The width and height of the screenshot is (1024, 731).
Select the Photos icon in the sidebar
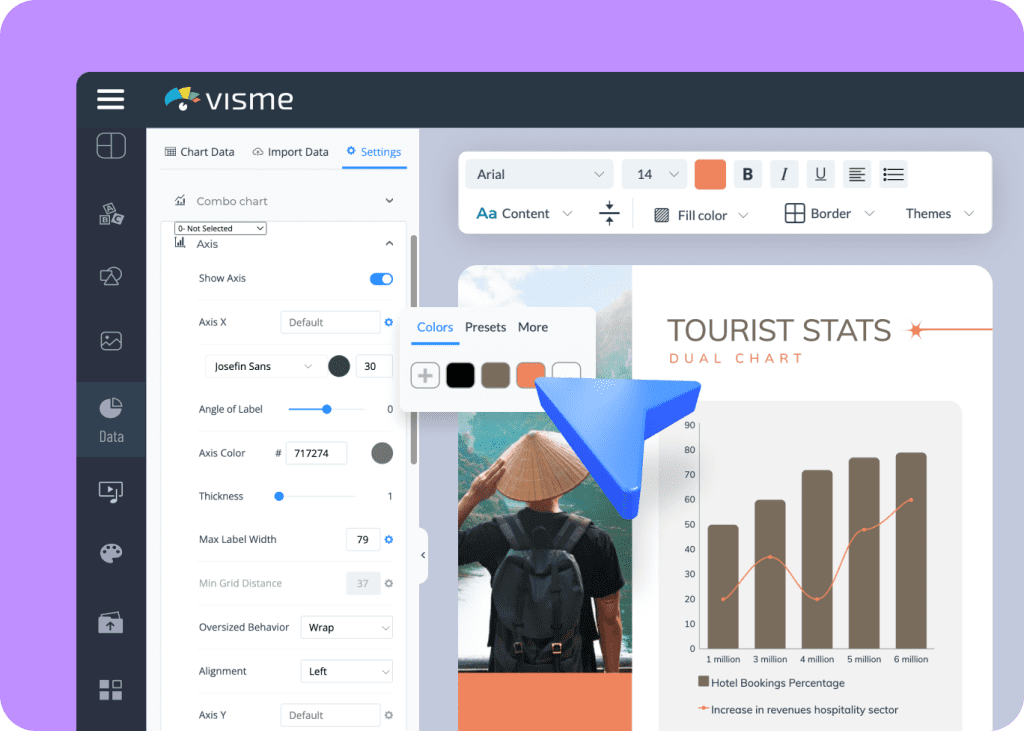(x=111, y=340)
